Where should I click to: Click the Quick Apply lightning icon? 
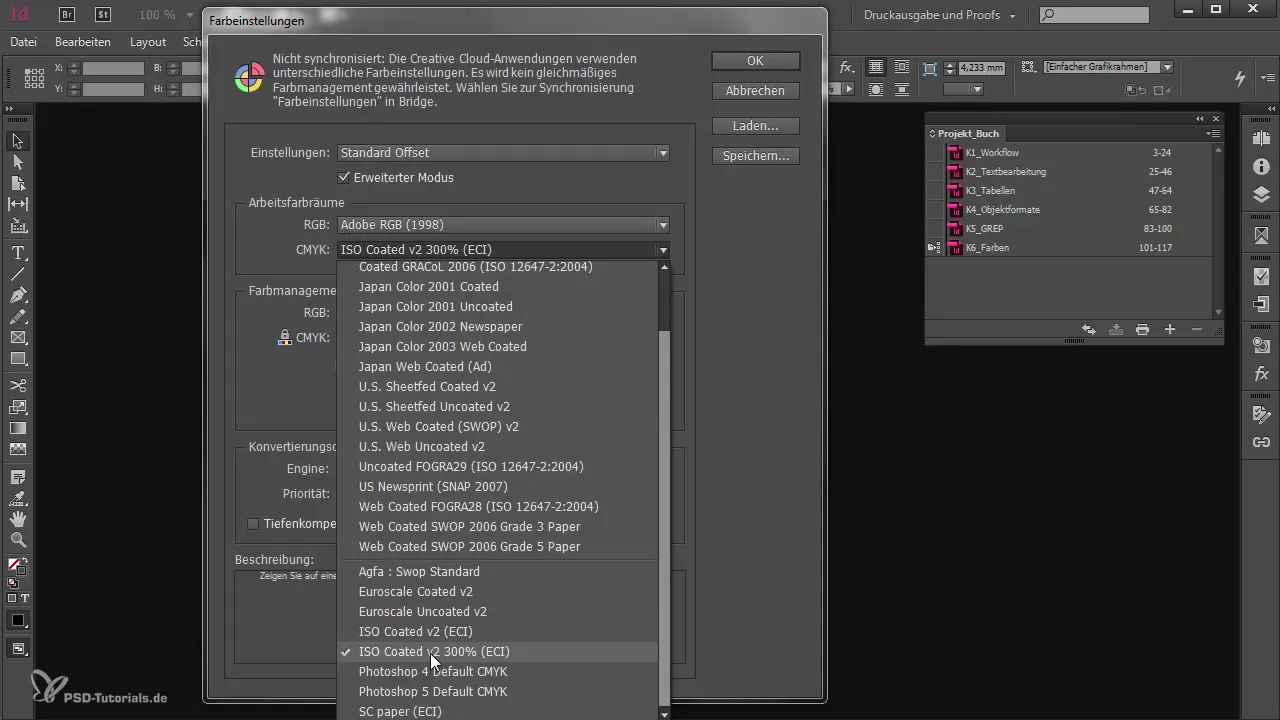click(x=1241, y=78)
